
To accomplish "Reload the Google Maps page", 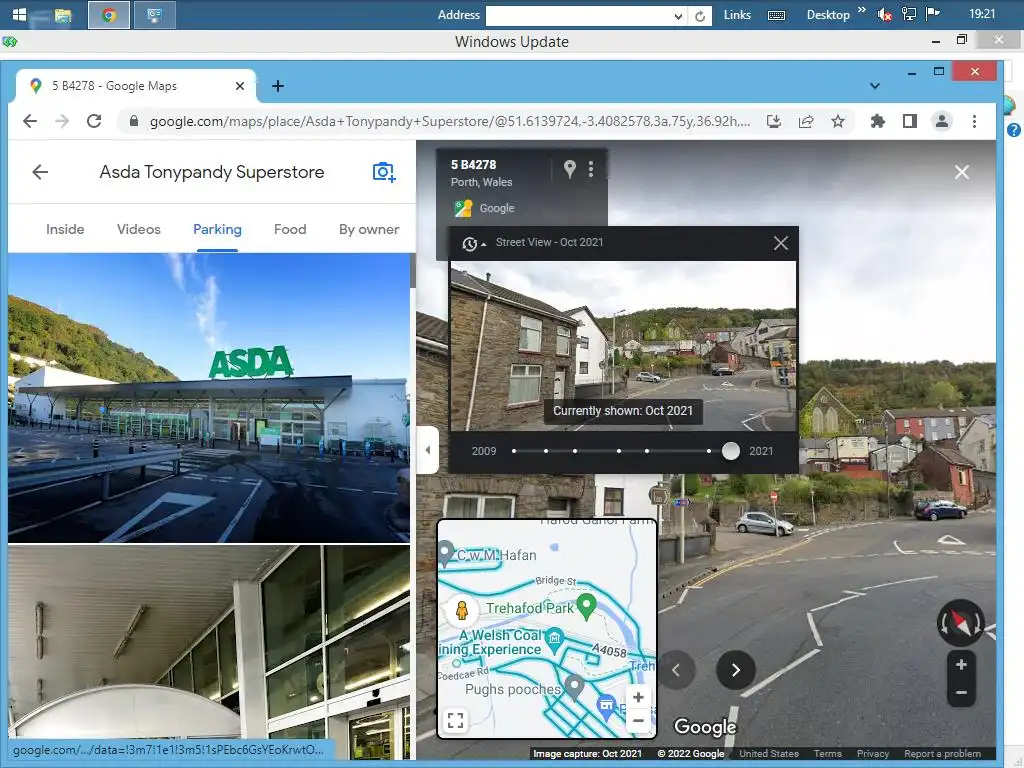I will click(94, 121).
